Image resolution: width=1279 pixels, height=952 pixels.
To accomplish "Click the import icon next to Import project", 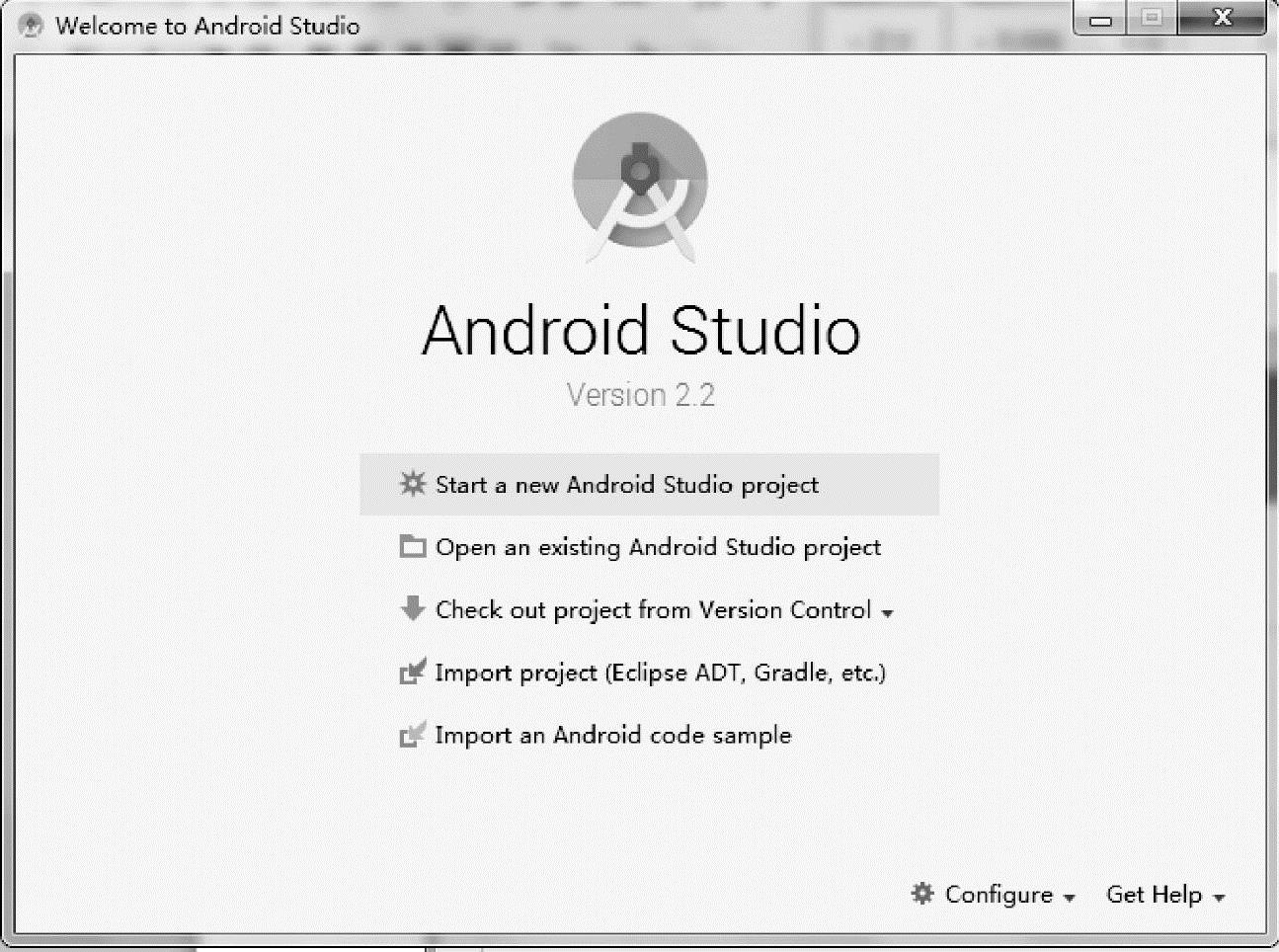I will click(412, 672).
